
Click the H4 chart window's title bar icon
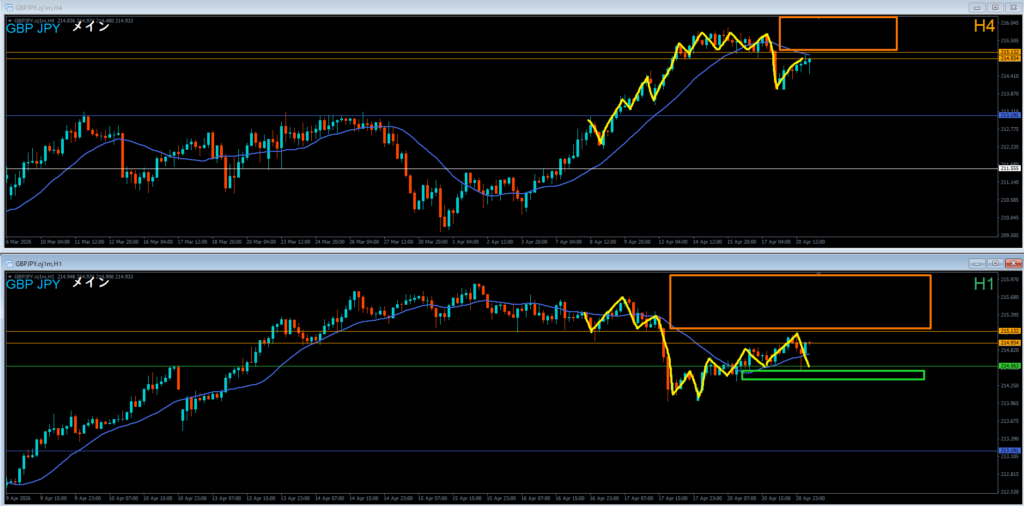coord(8,8)
